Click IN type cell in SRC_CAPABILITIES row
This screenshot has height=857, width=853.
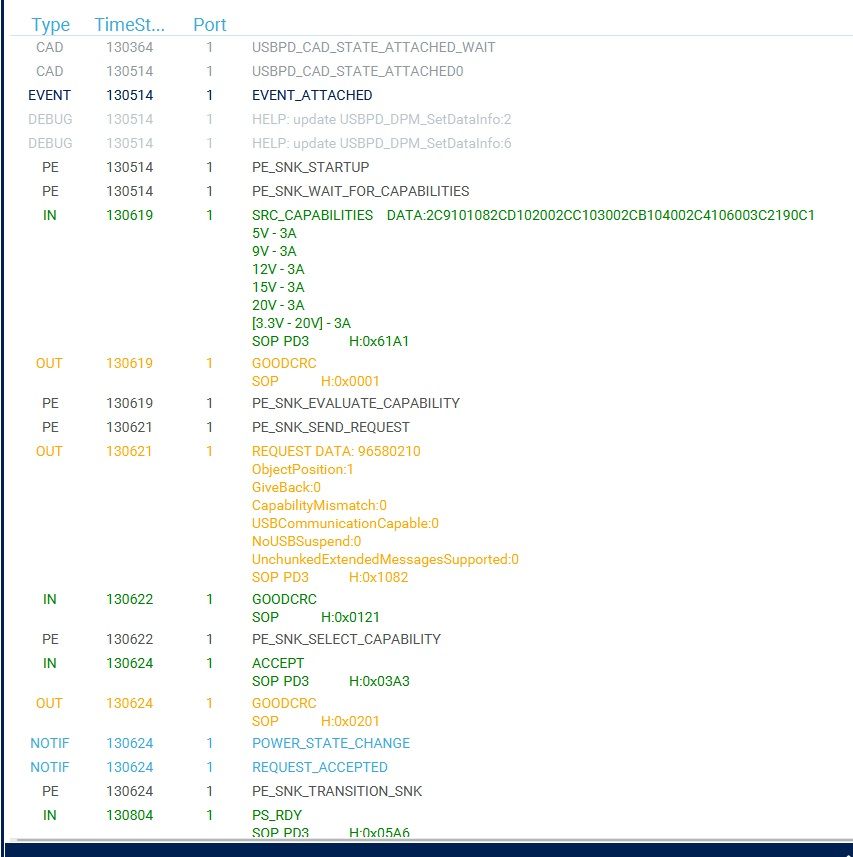coord(50,215)
